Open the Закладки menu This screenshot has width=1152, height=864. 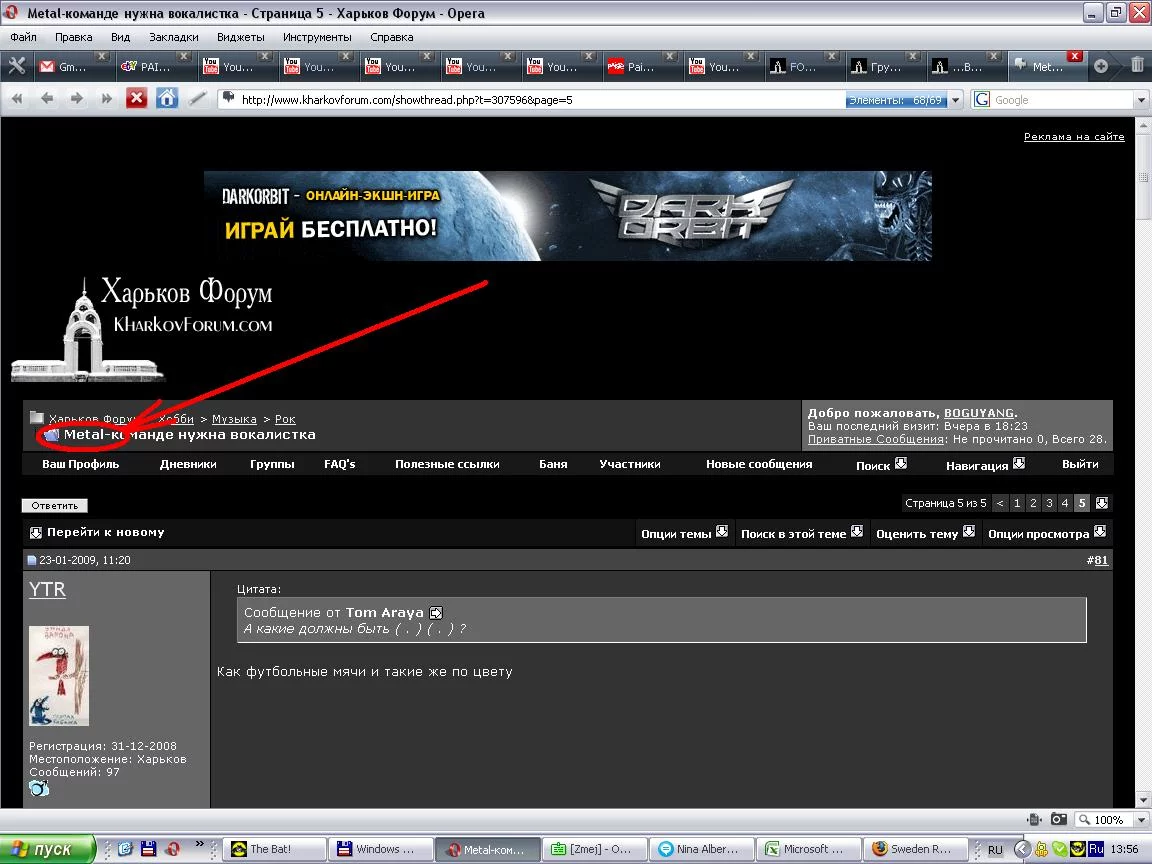pyautogui.click(x=173, y=37)
